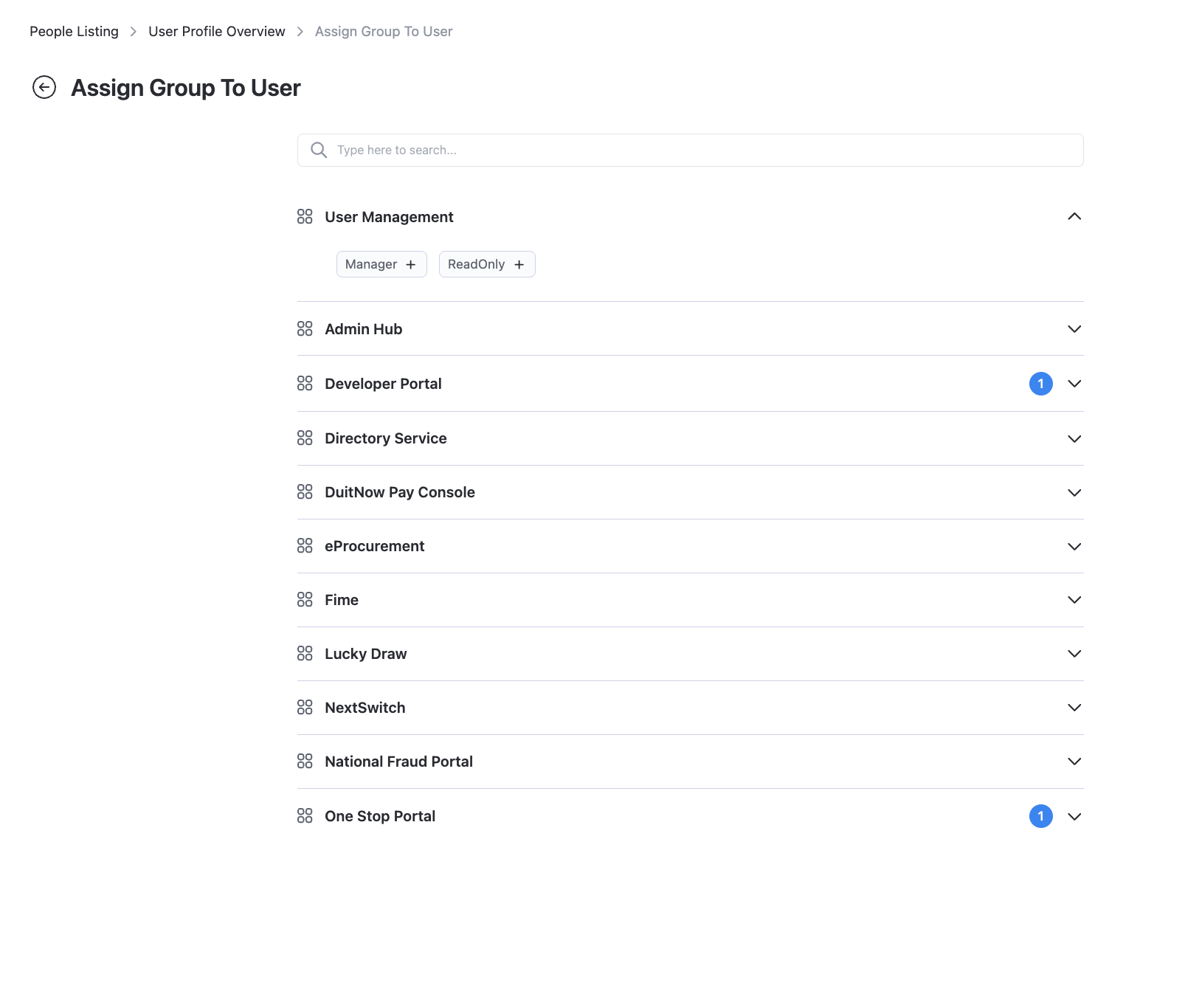Expand the National Fraud Portal chevron
The width and height of the screenshot is (1185, 1008).
coord(1074,762)
